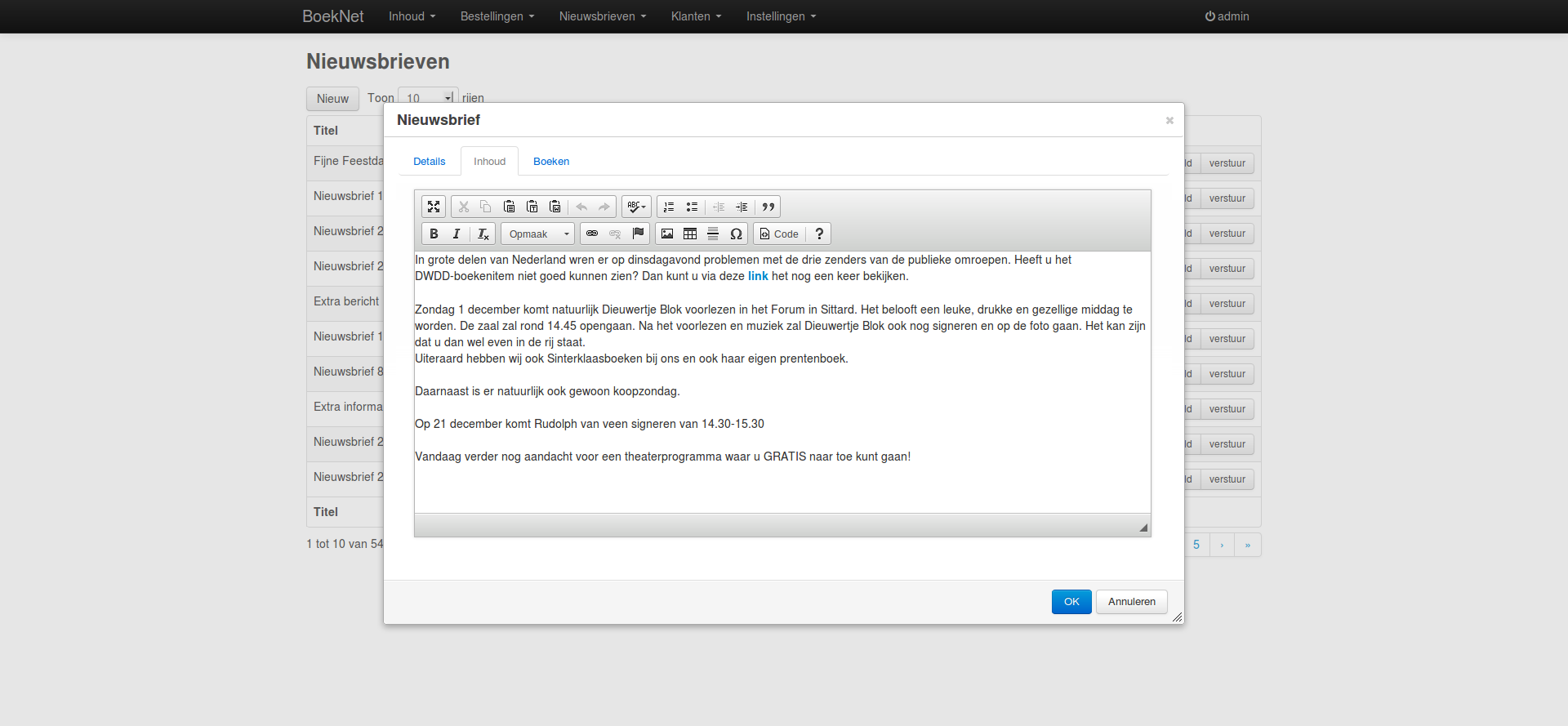Click Paste from Word icon
The height and width of the screenshot is (726, 1568).
coord(555,207)
